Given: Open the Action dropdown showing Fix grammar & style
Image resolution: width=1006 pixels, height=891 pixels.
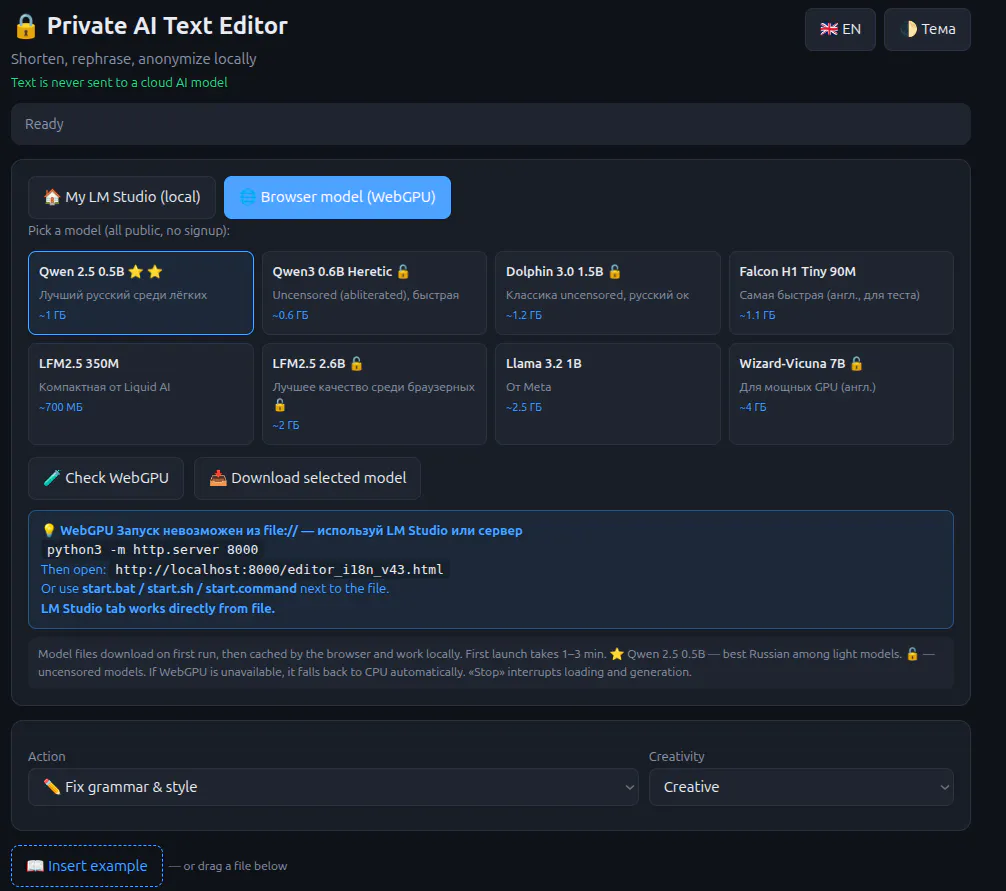Looking at the screenshot, I should pos(333,787).
